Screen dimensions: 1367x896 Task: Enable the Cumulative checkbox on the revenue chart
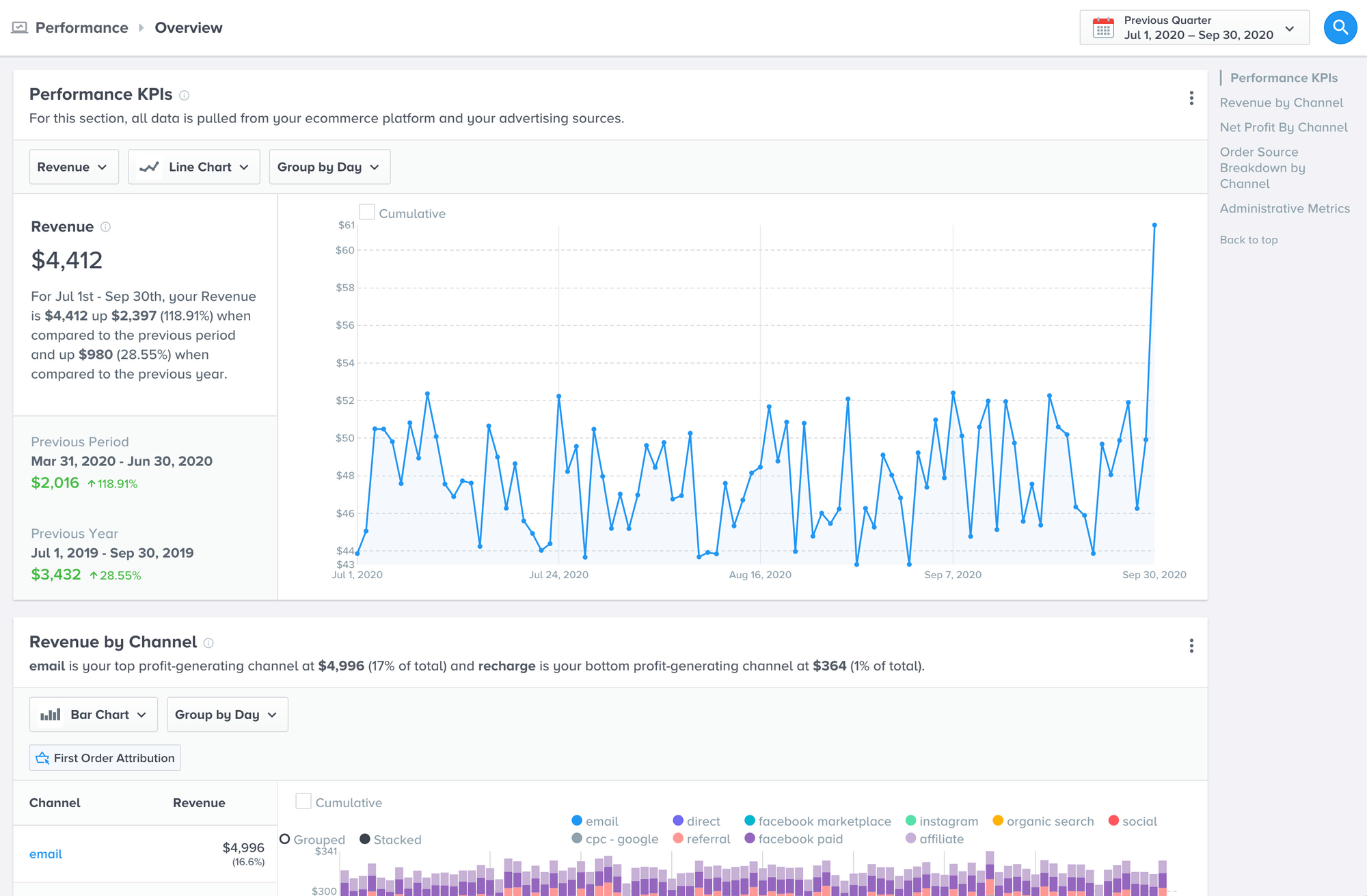click(x=367, y=212)
